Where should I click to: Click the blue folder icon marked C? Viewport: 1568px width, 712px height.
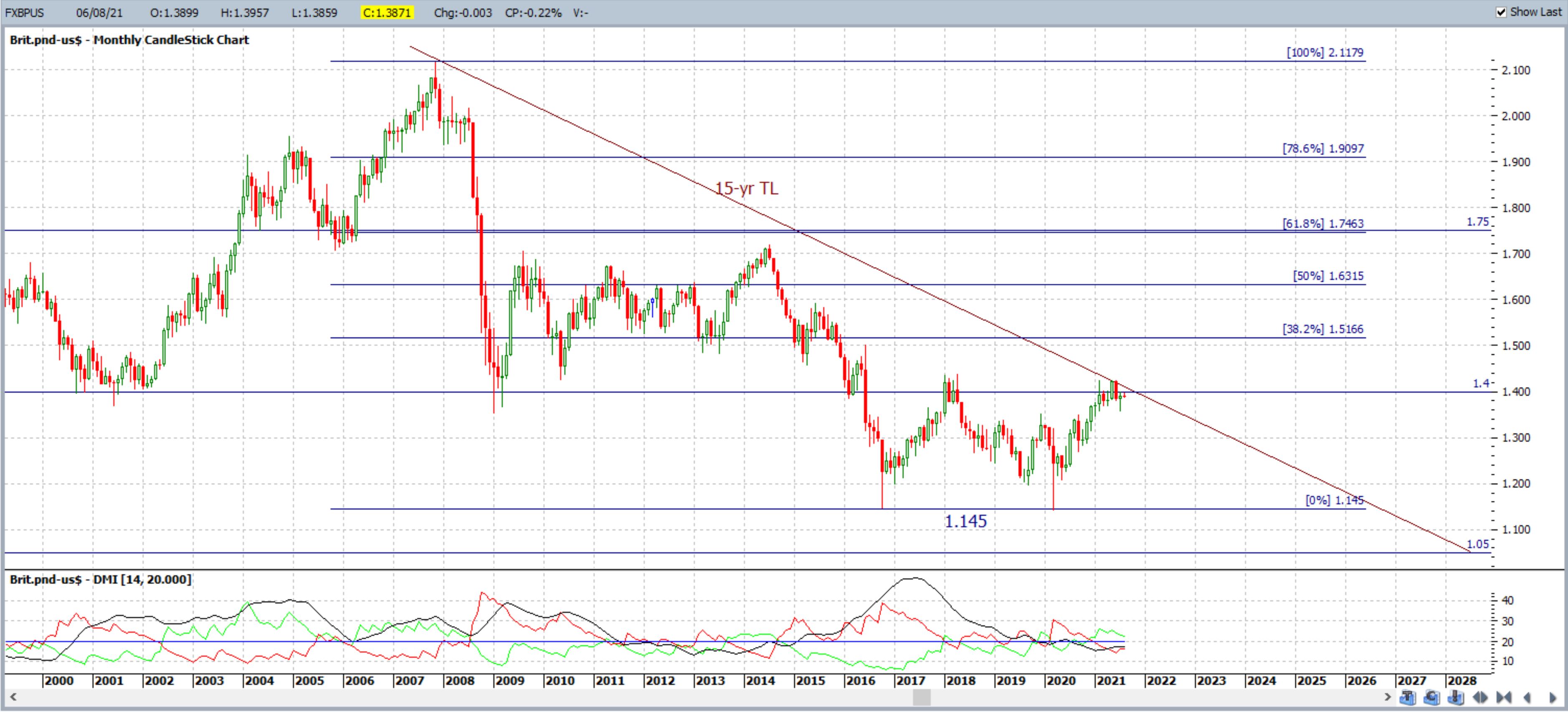point(1432,697)
